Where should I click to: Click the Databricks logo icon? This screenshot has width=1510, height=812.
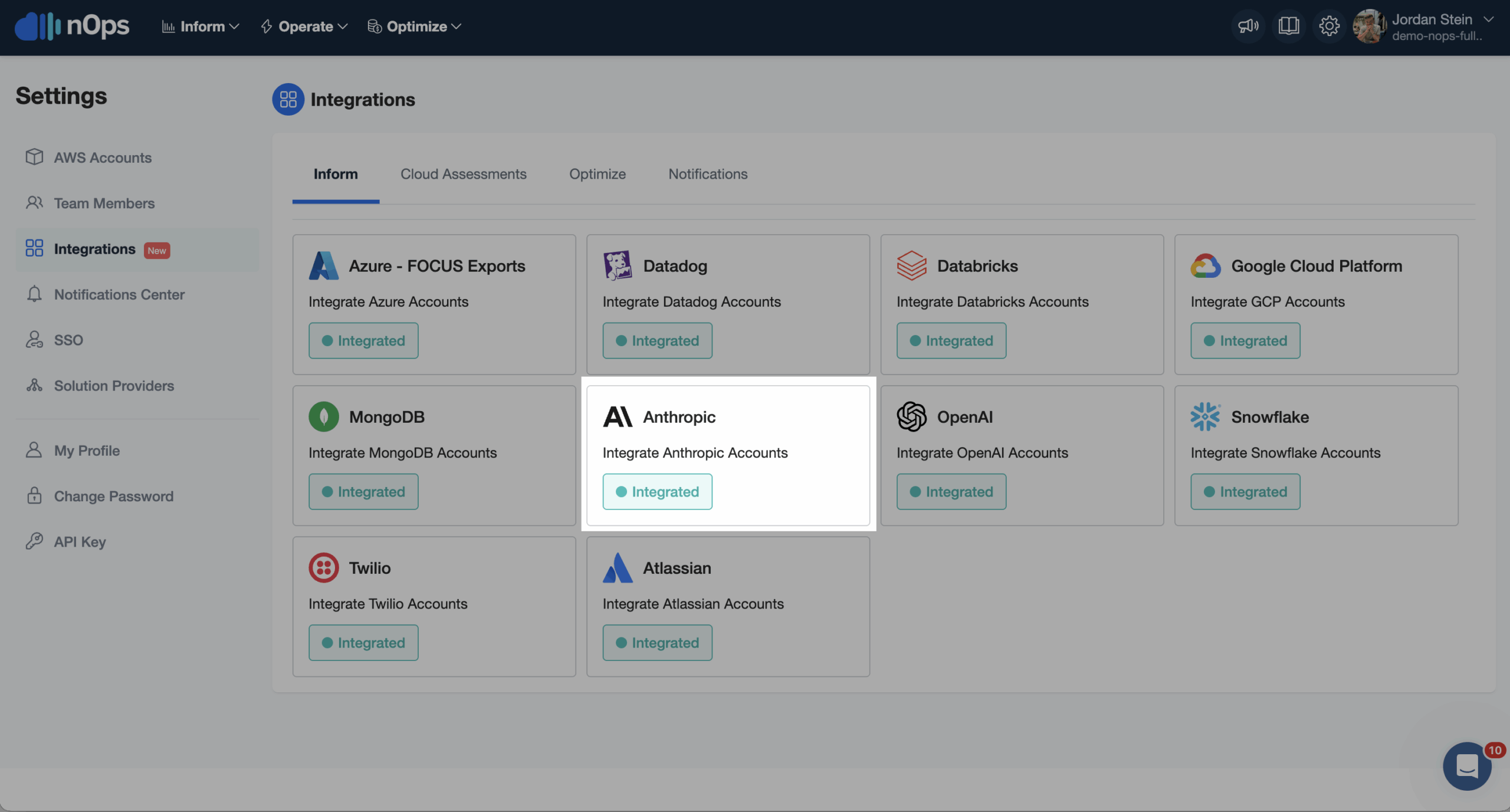[911, 265]
